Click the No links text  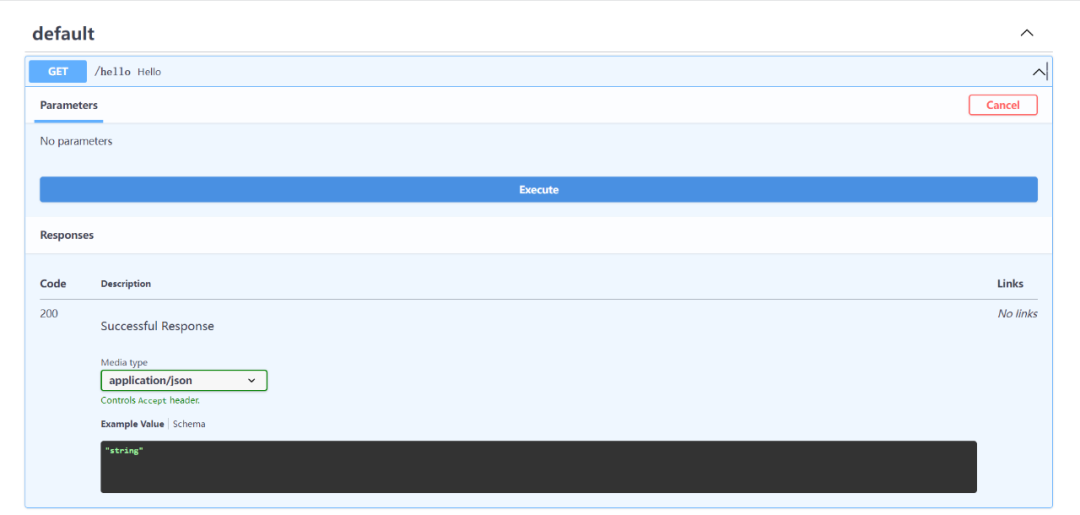tap(1017, 314)
